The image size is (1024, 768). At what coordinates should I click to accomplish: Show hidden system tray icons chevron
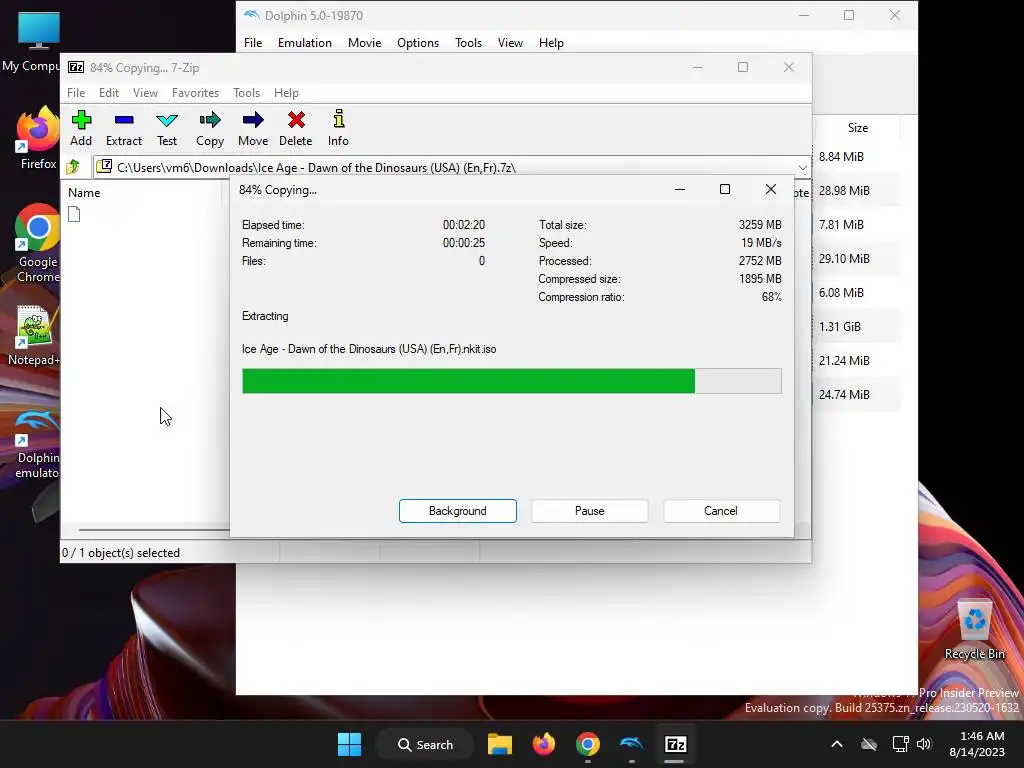837,744
